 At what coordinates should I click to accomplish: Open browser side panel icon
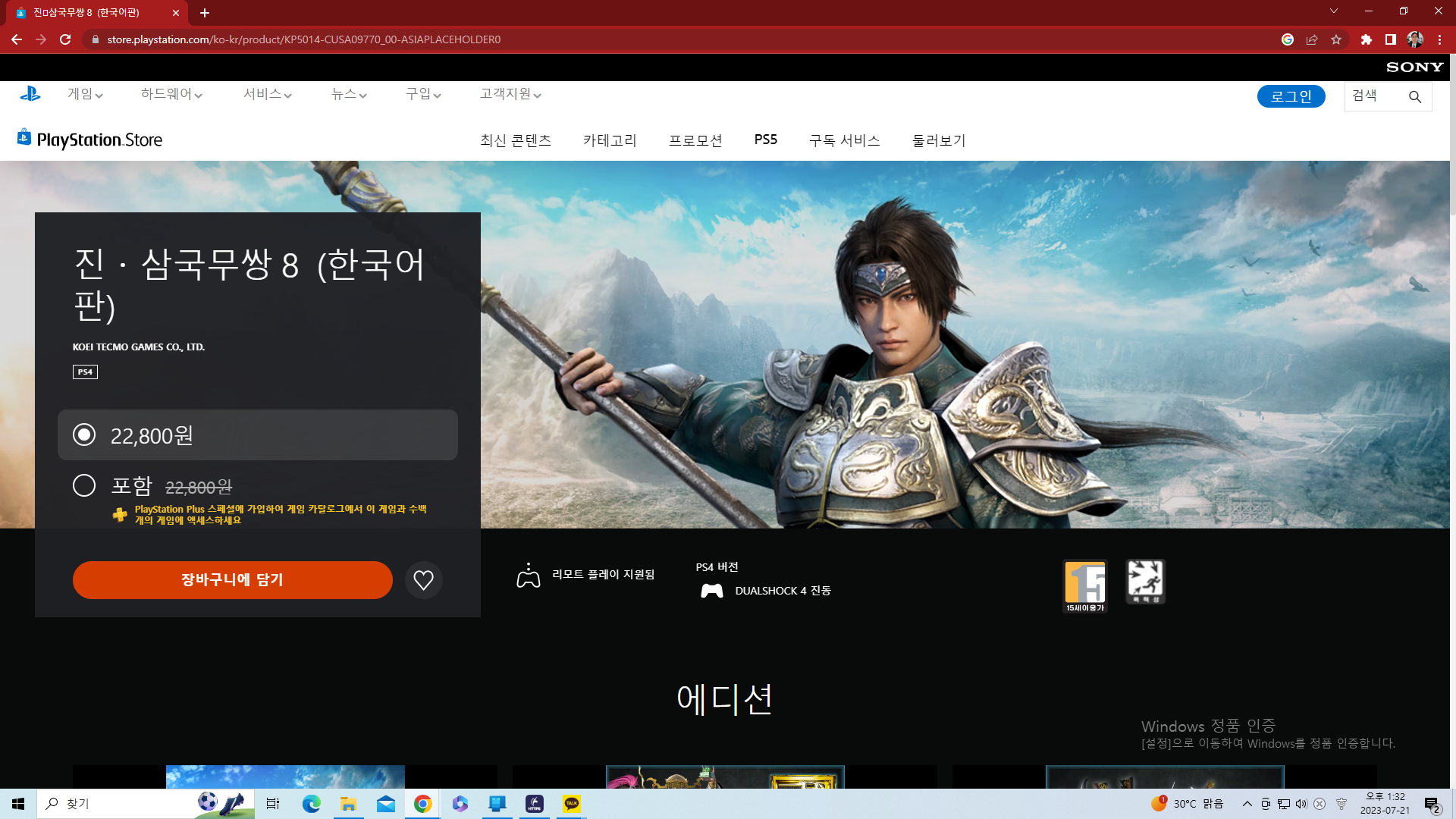coord(1391,39)
